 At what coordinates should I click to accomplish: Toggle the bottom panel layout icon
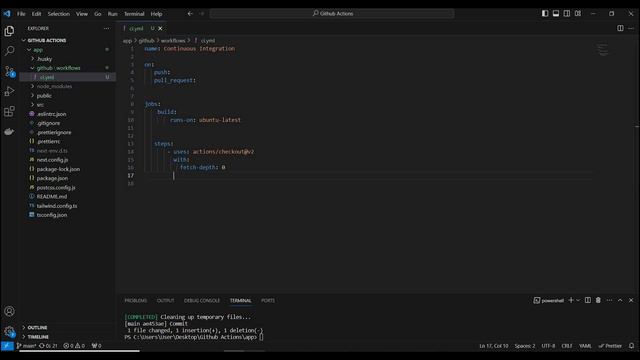coord(556,13)
